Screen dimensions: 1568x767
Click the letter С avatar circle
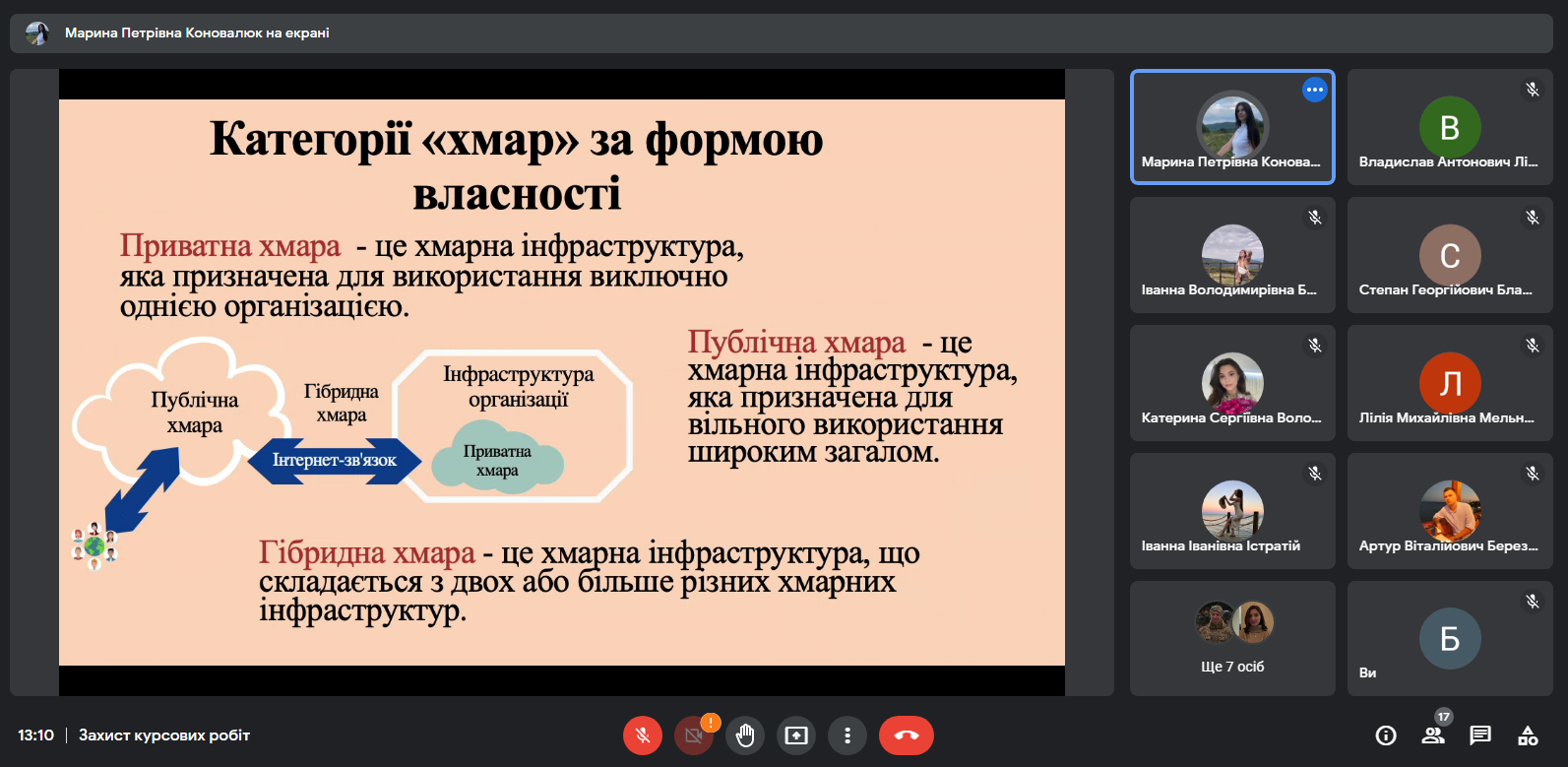[1450, 255]
